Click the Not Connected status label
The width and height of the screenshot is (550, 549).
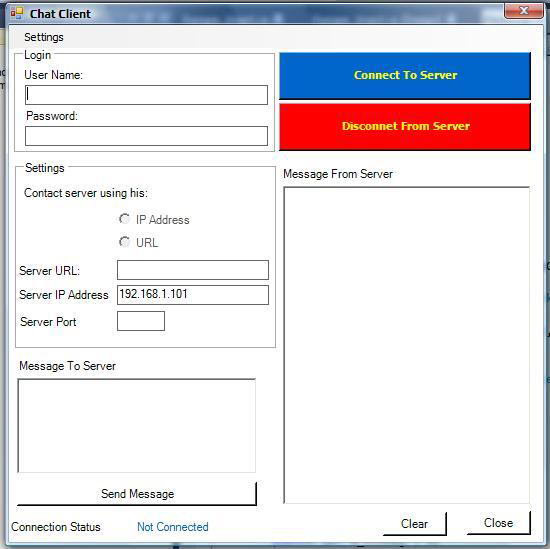click(x=173, y=527)
